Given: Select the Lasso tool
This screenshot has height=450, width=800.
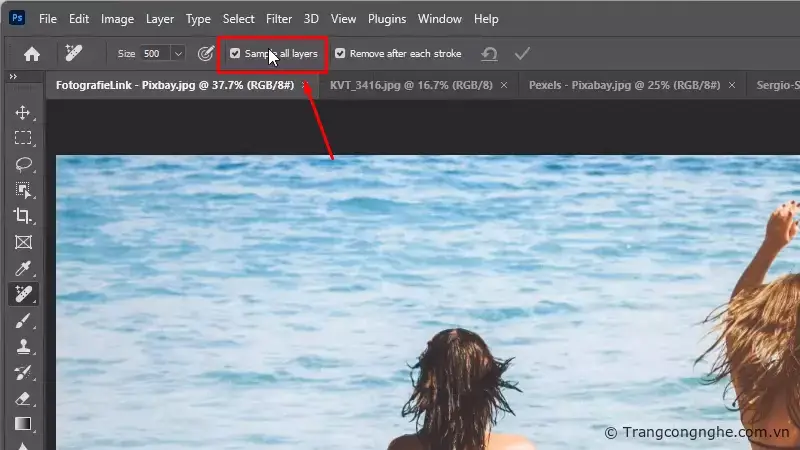Looking at the screenshot, I should coord(22,164).
